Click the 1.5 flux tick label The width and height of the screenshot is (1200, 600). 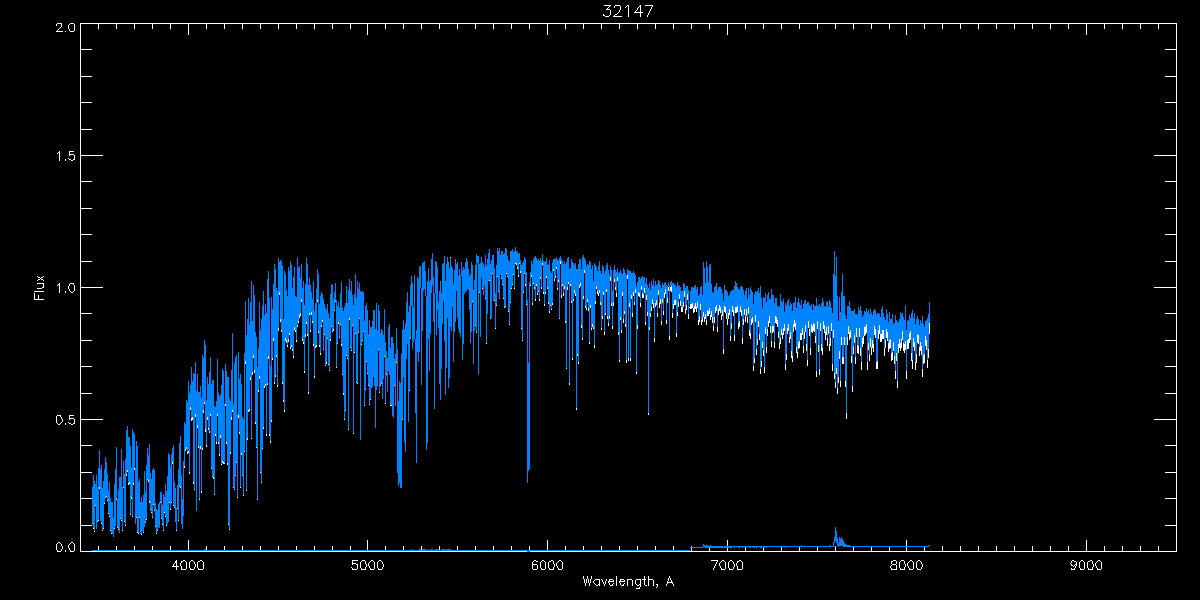tap(65, 157)
